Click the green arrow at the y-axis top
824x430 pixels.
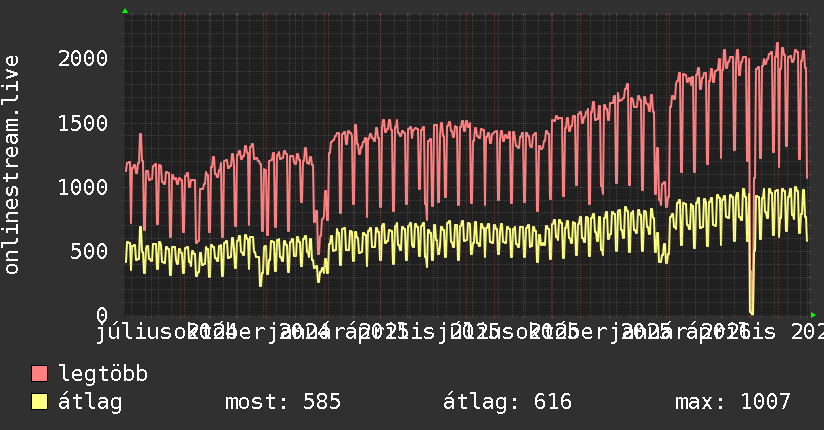(125, 11)
